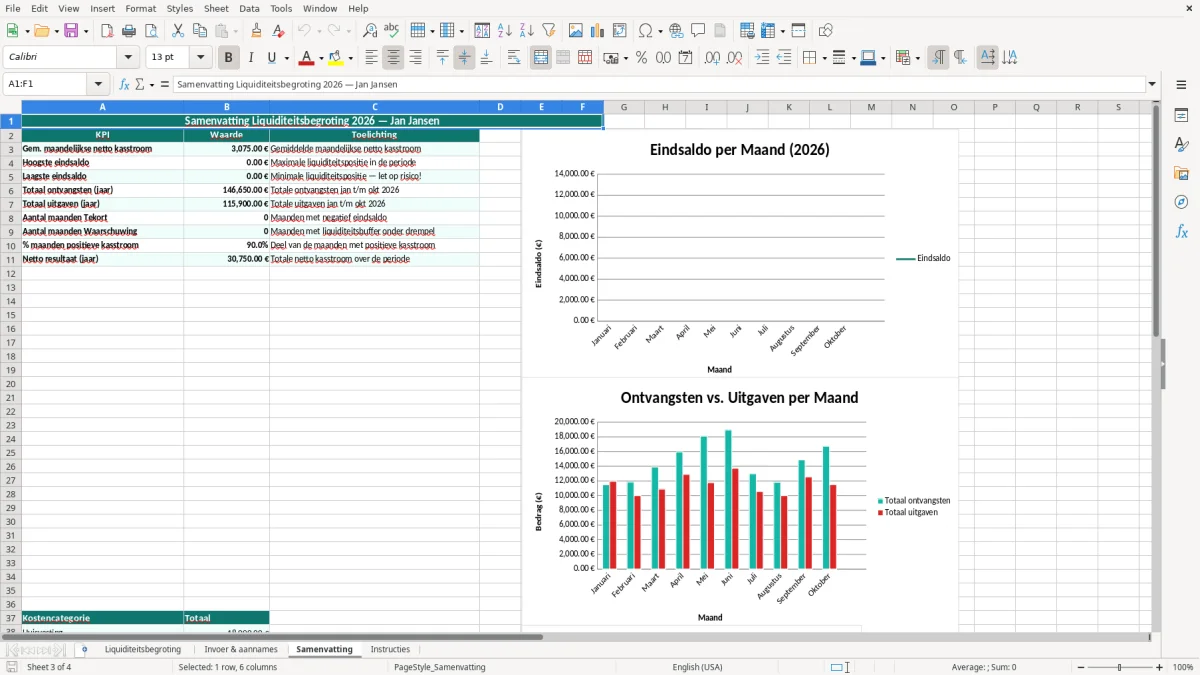Adjust the zoom slider in status bar
This screenshot has height=675, width=1200.
point(1119,667)
